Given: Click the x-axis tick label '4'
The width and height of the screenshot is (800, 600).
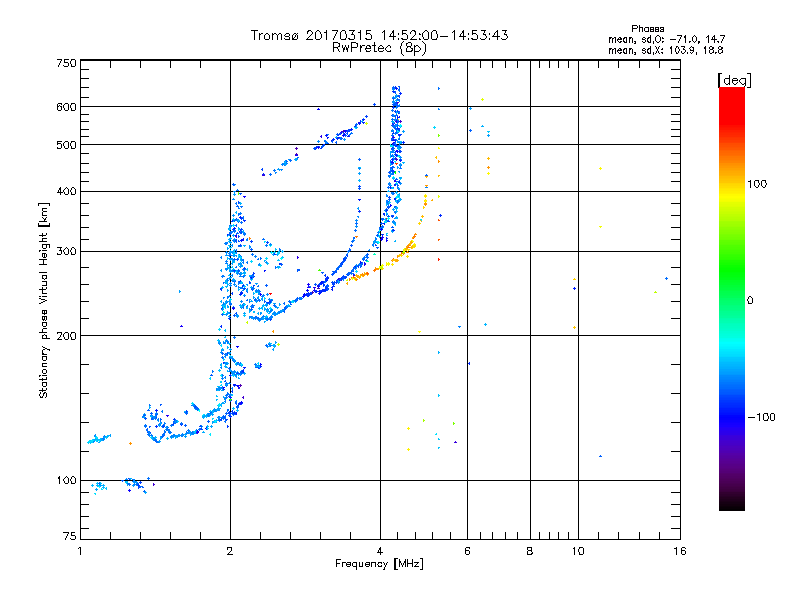Looking at the screenshot, I should [x=380, y=551].
